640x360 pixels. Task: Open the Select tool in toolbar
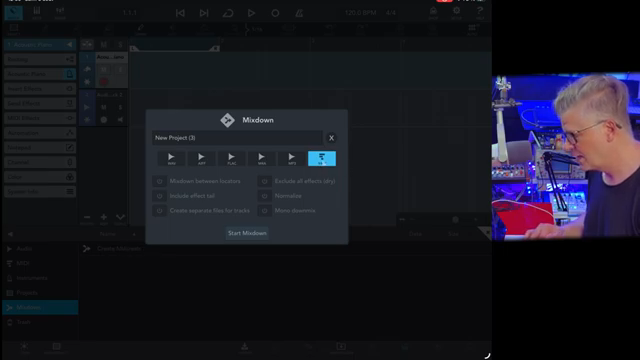pos(13,29)
